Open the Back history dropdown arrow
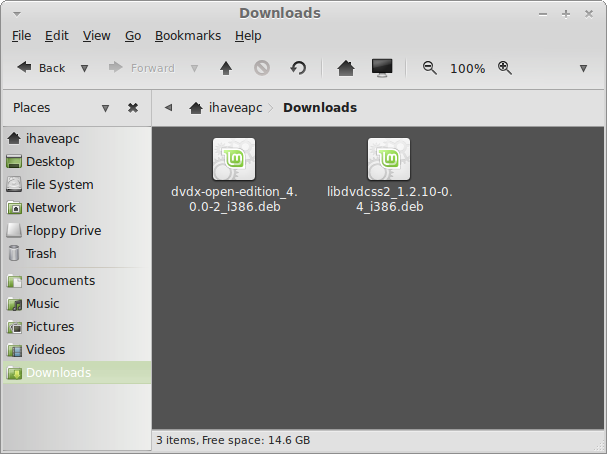The image size is (607, 454). pos(84,69)
